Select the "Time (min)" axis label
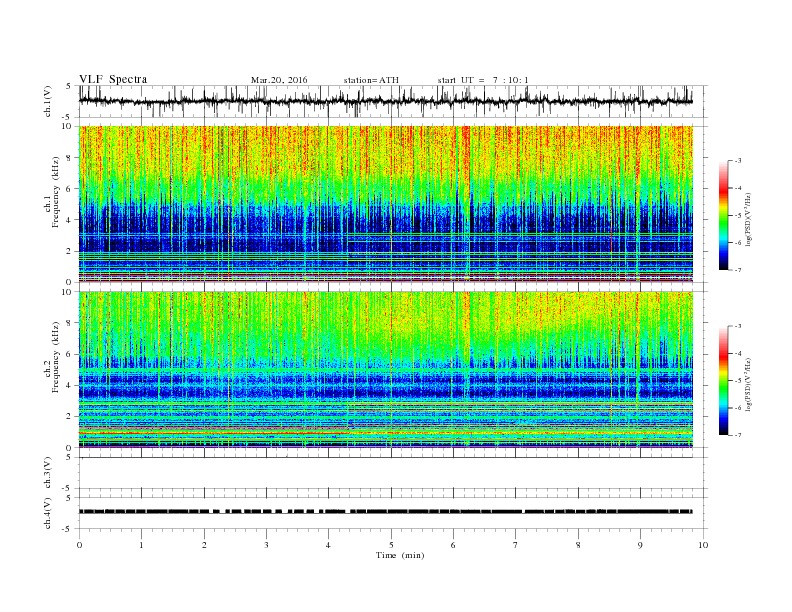 pyautogui.click(x=400, y=555)
